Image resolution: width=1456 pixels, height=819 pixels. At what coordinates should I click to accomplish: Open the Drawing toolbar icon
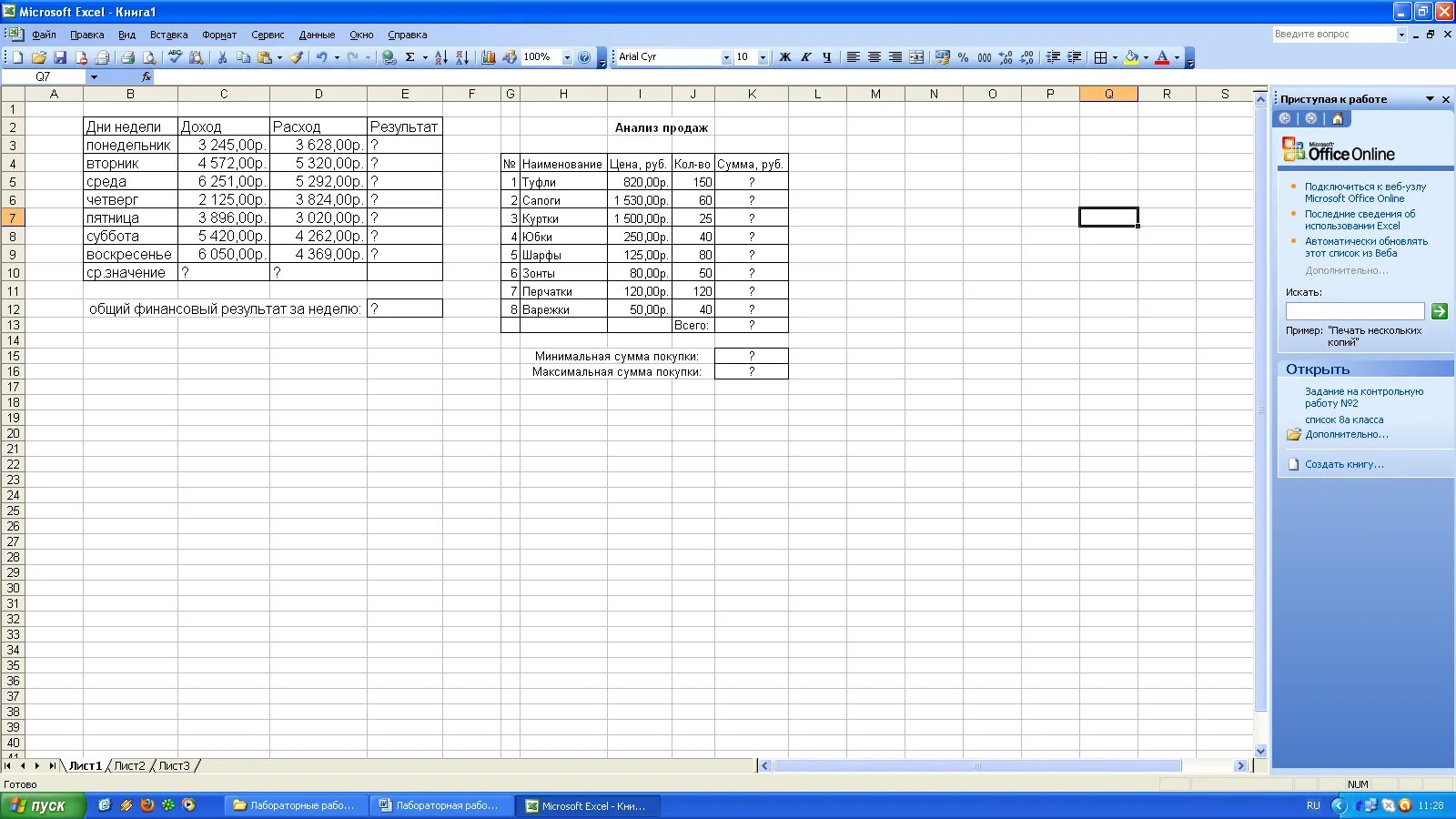510,57
